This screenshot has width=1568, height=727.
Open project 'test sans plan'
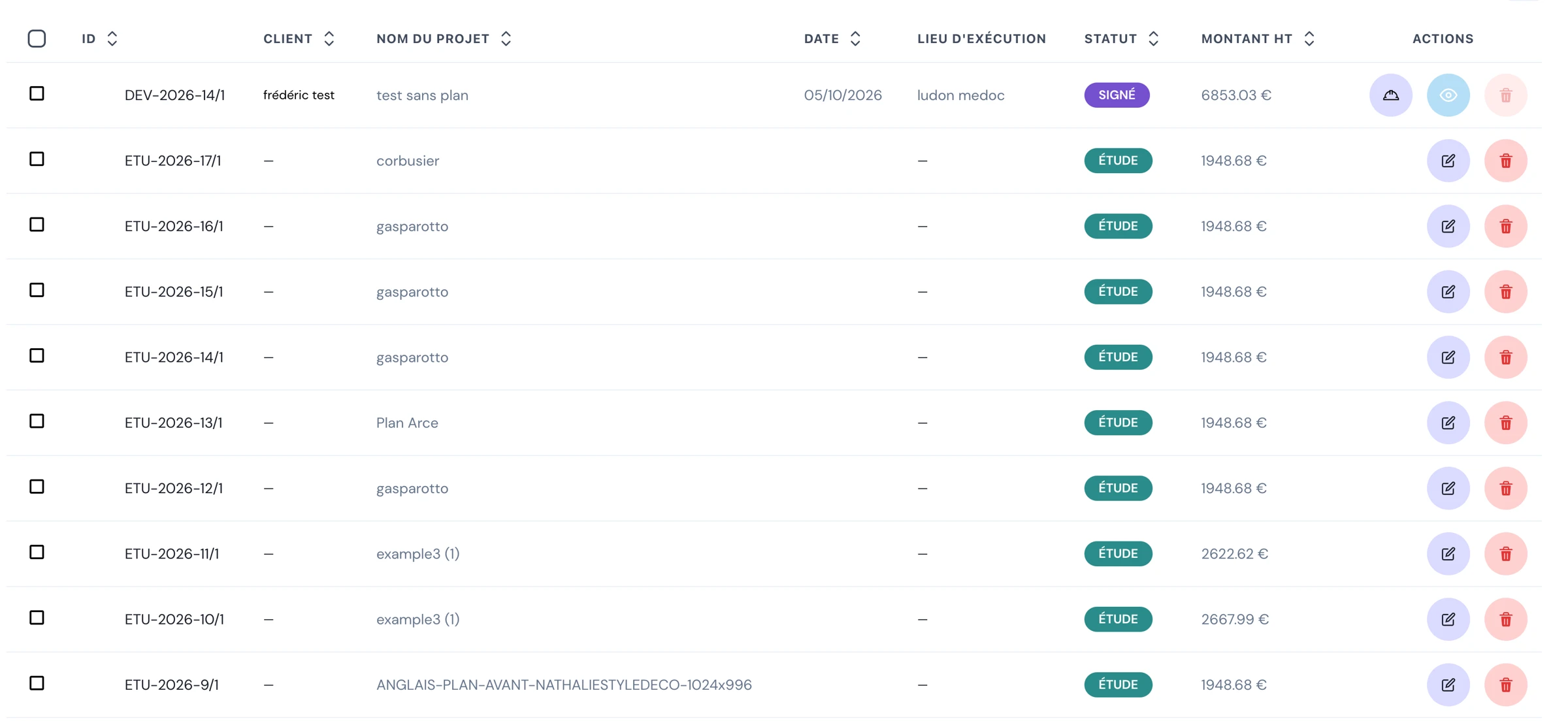click(422, 95)
